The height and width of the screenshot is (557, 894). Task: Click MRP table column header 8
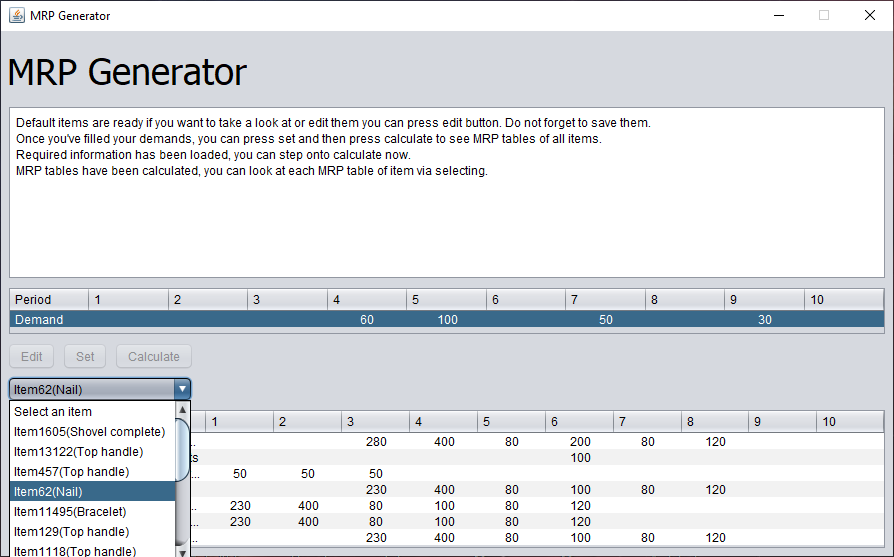point(714,421)
